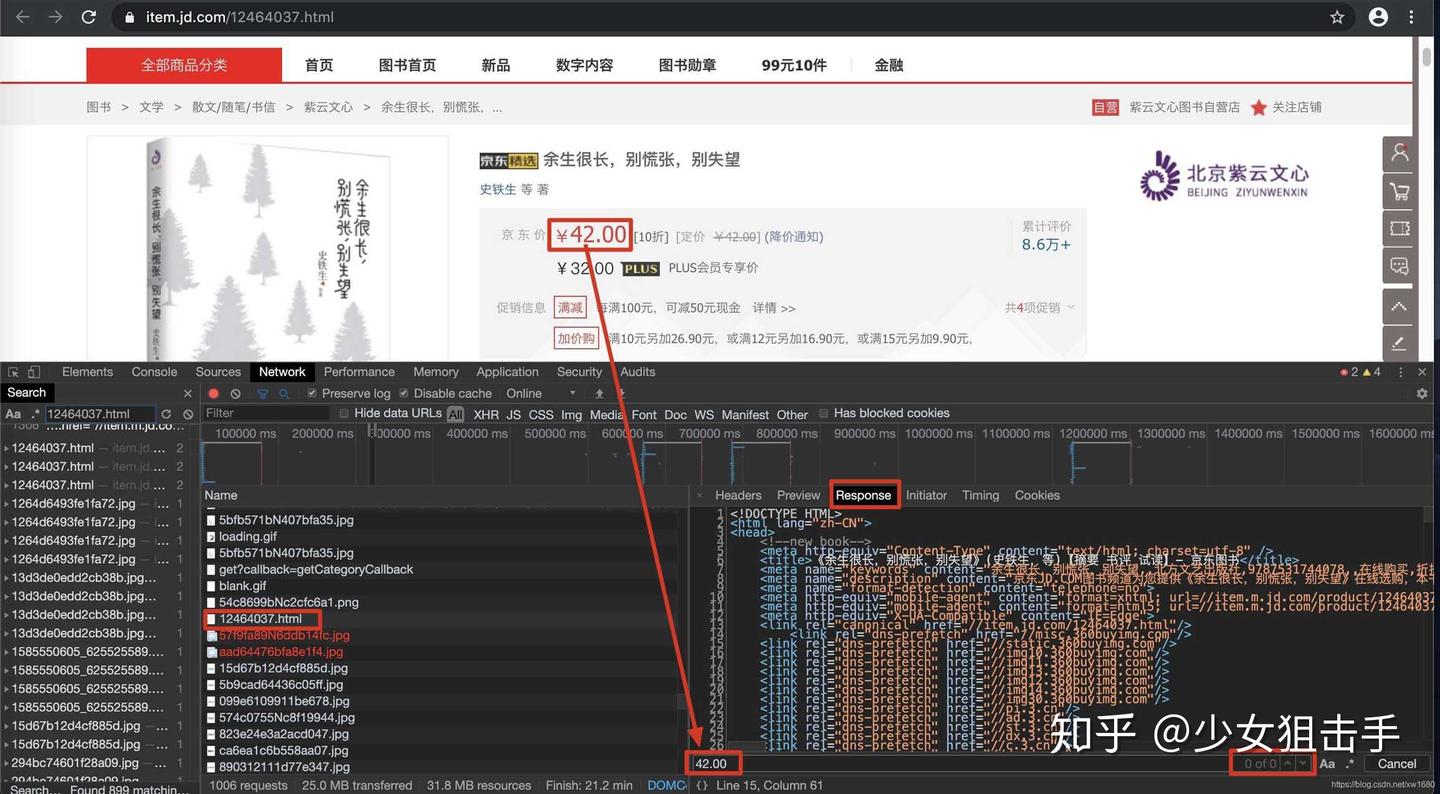1440x794 pixels.
Task: Refresh the search results in the Search panel
Action: coord(166,414)
